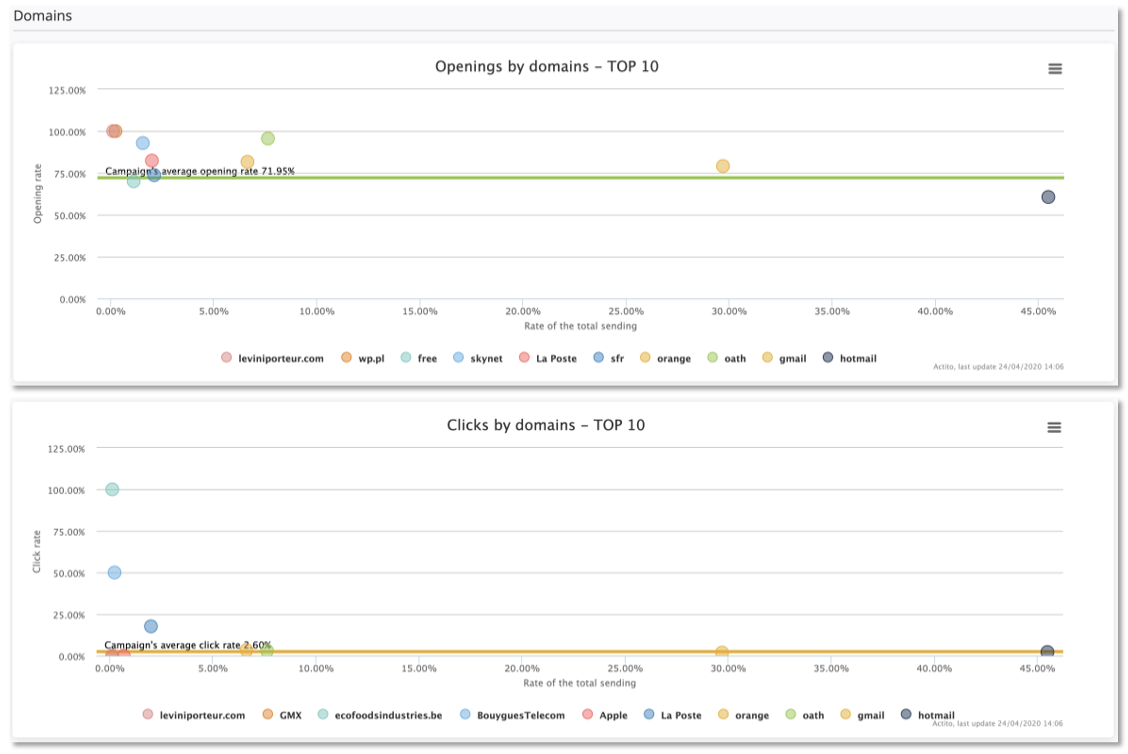The width and height of the screenshot is (1128, 754).
Task: Click the campaign's average click rate label
Action: point(188,645)
